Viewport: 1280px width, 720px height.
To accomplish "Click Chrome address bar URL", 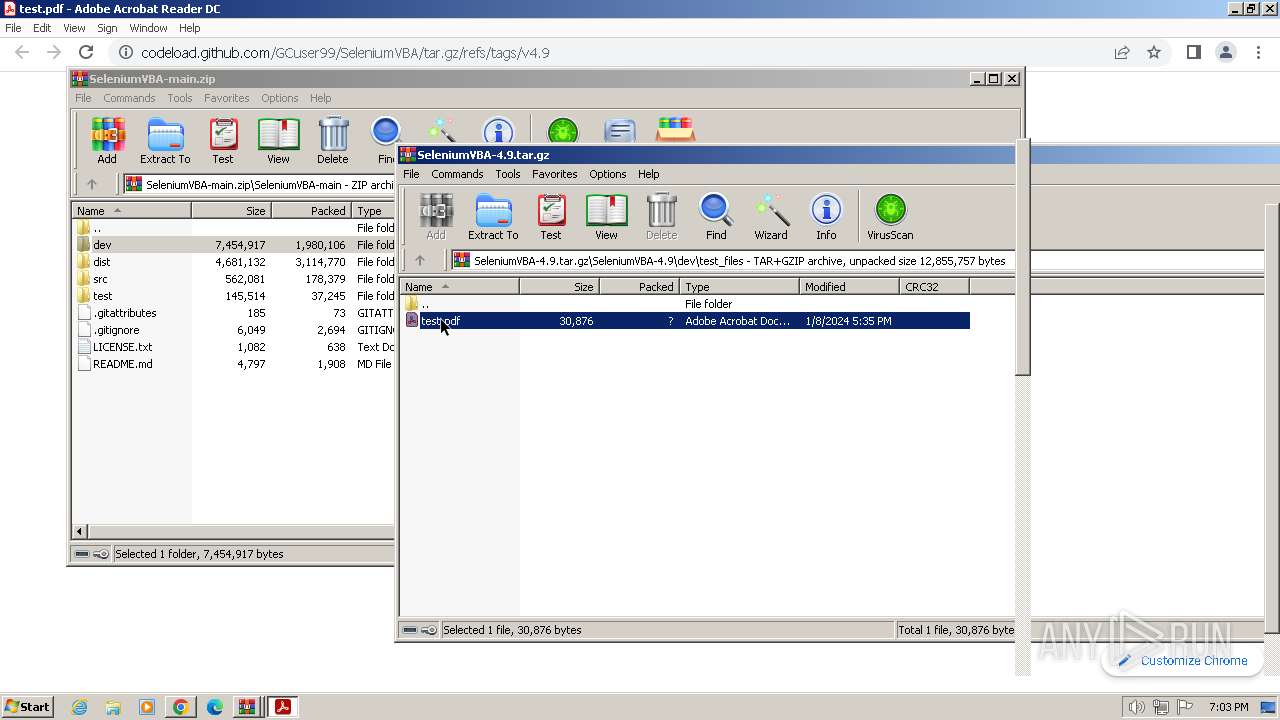I will click(345, 53).
